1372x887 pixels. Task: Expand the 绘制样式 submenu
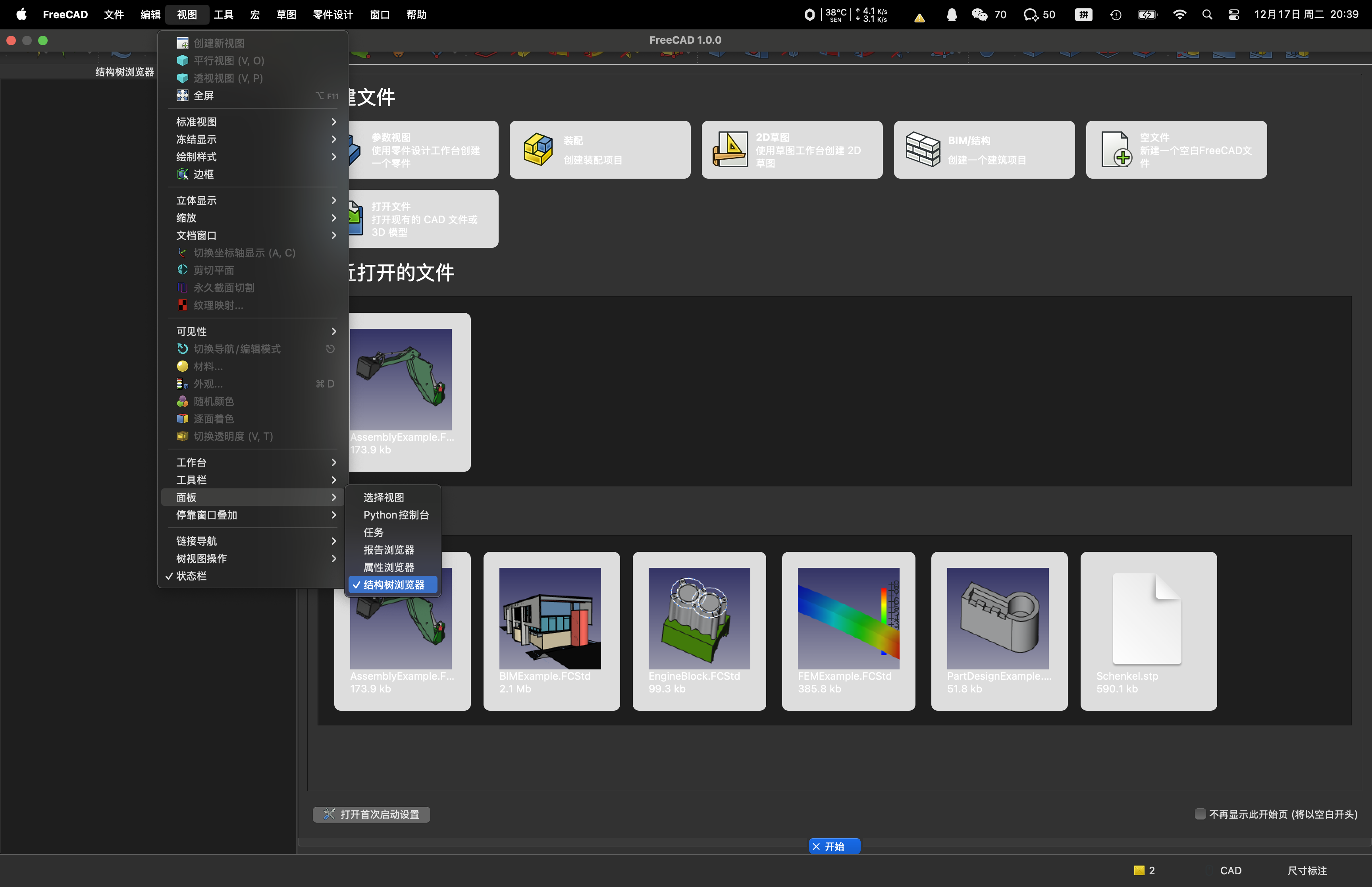pyautogui.click(x=252, y=157)
